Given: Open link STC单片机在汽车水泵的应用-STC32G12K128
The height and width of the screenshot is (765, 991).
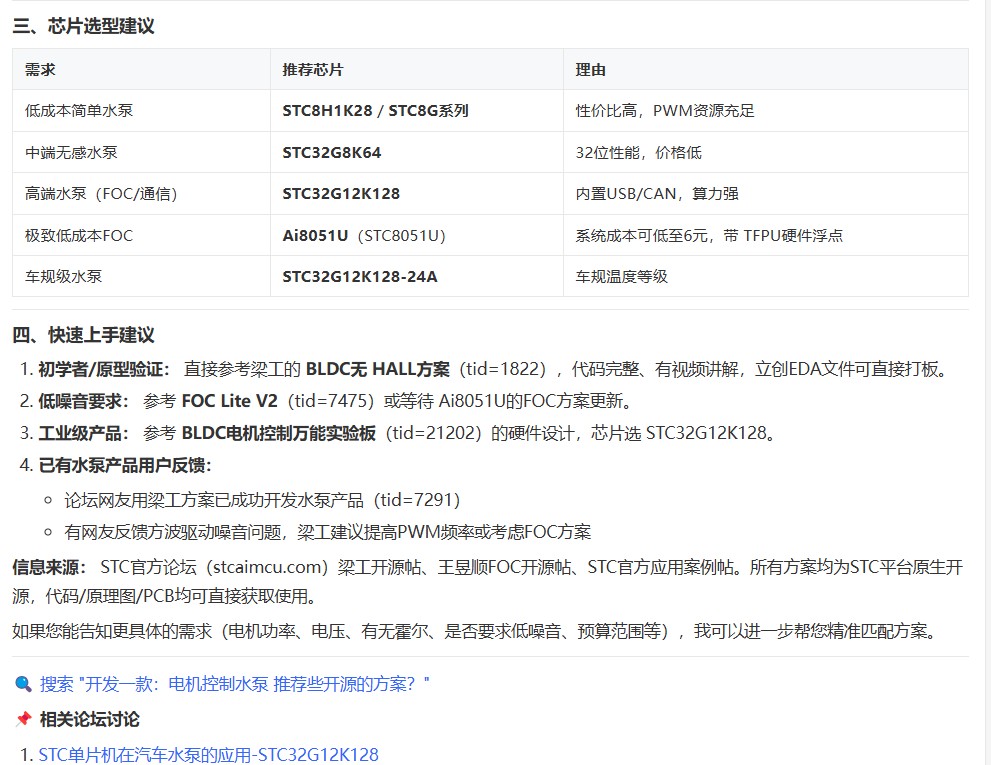Looking at the screenshot, I should tap(209, 754).
